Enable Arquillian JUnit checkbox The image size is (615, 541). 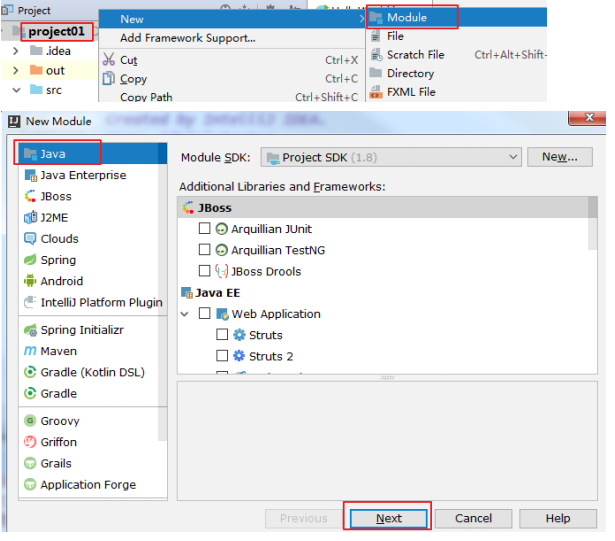tap(205, 228)
